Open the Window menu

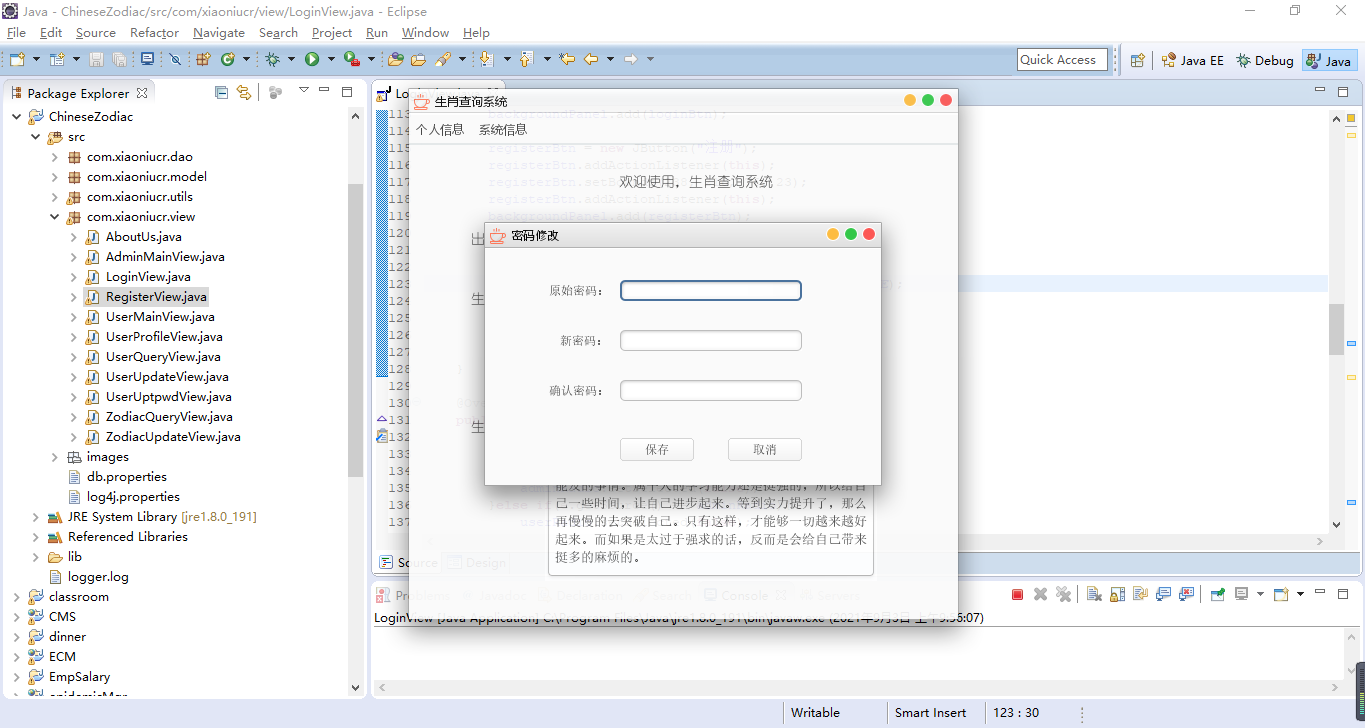point(425,33)
